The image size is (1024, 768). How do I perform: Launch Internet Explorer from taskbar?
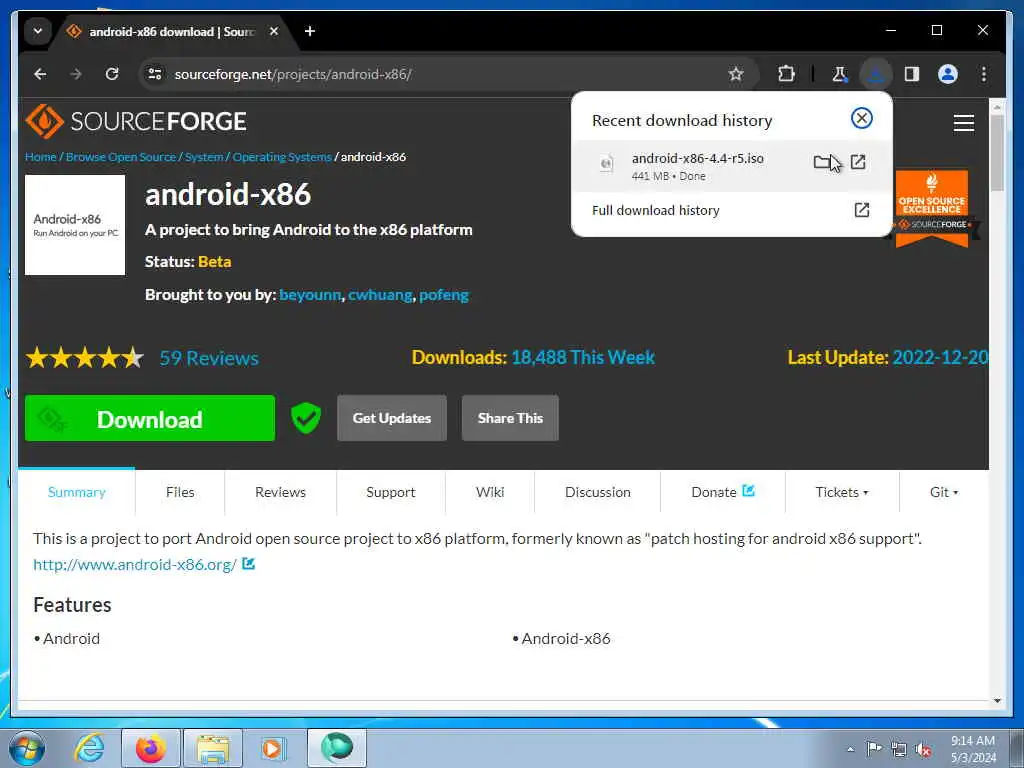tap(89, 748)
